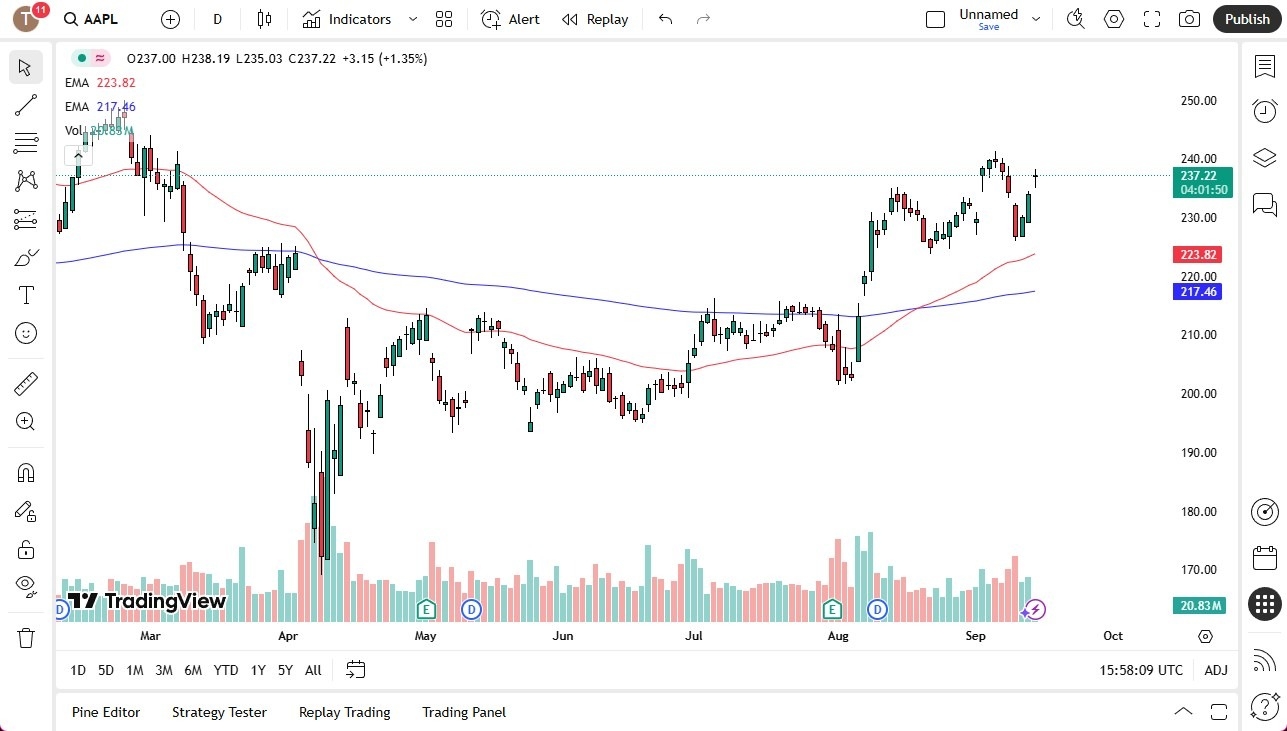Click the green series color dot in the legend
1287x731 pixels.
point(81,58)
